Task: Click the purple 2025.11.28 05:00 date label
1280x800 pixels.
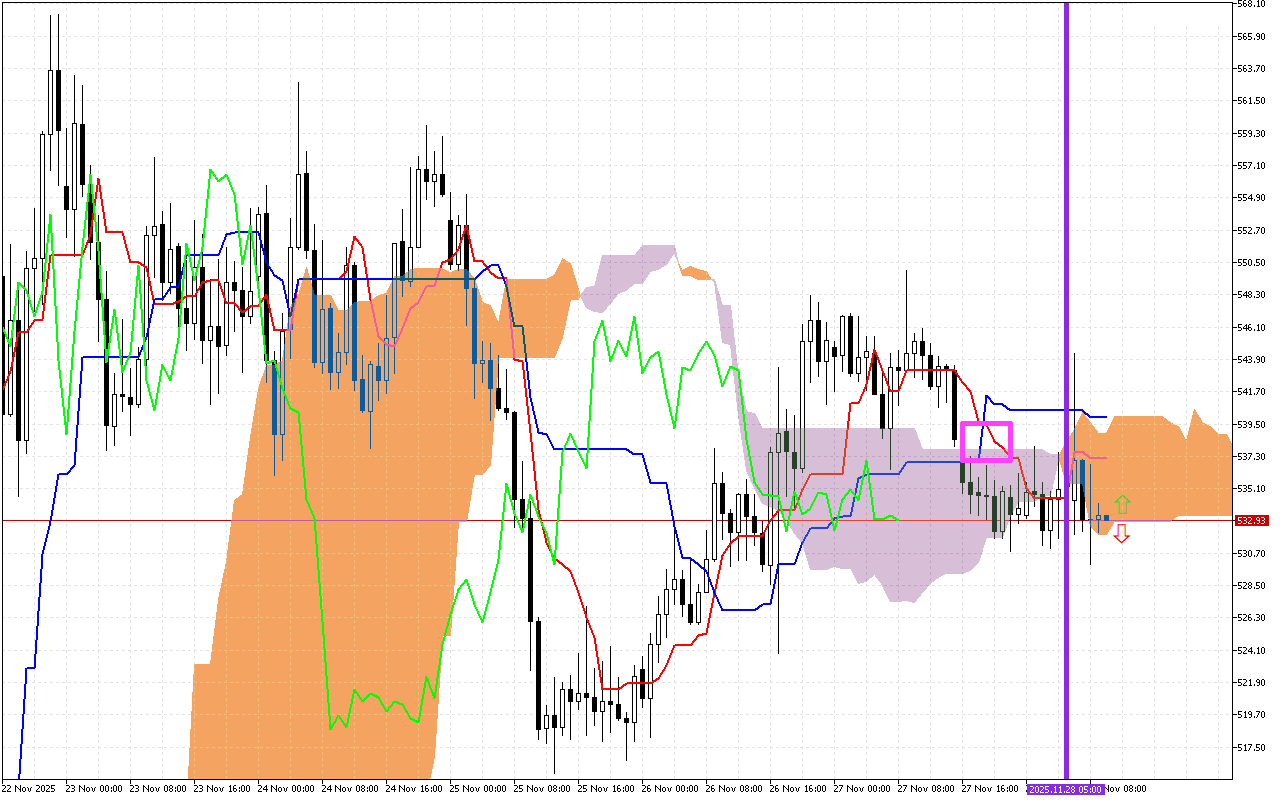Action: tap(1065, 789)
